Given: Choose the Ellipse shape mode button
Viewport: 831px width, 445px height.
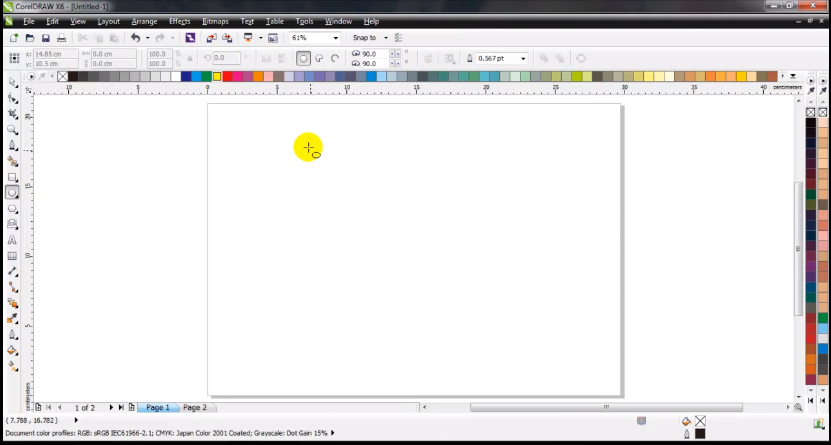Looking at the screenshot, I should coord(303,58).
